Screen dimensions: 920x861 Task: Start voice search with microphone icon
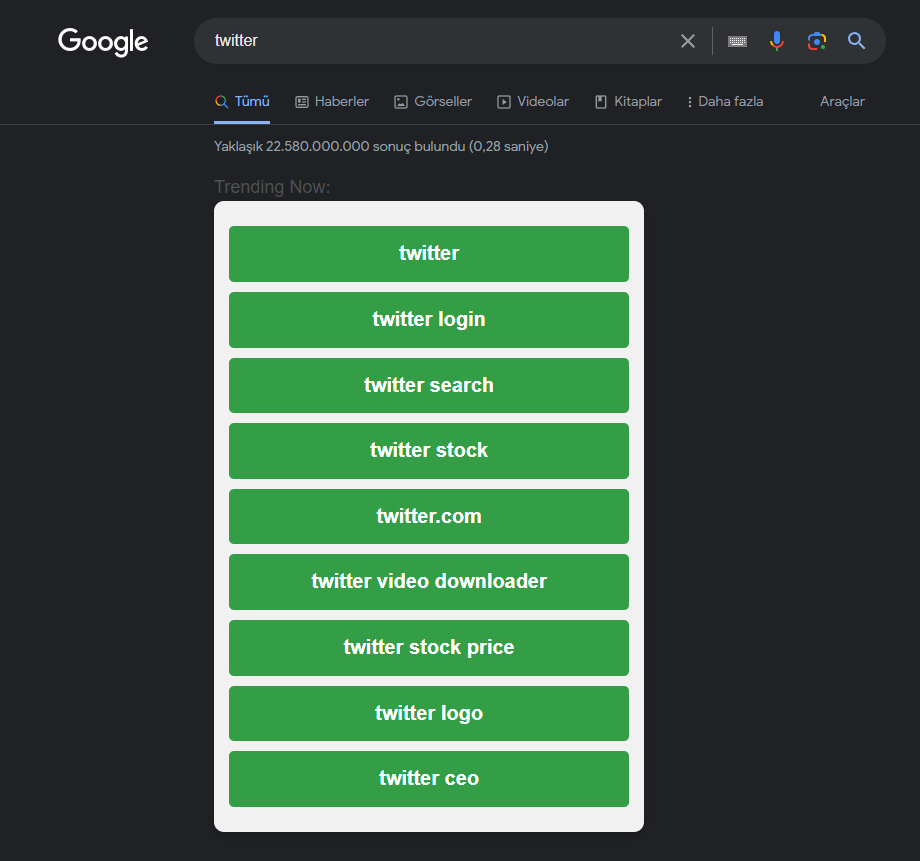[x=776, y=40]
